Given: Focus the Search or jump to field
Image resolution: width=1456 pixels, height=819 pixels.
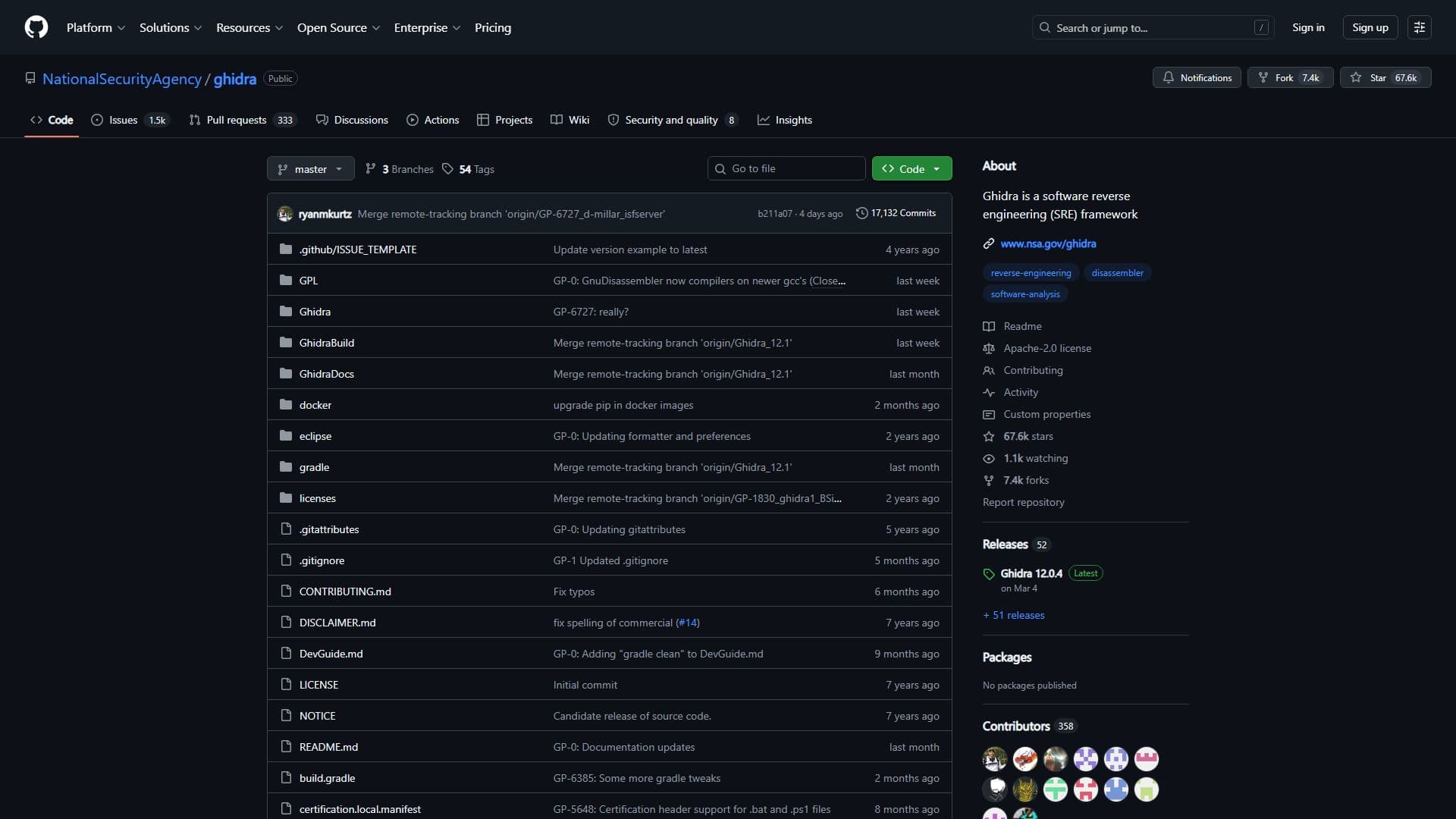Looking at the screenshot, I should 1153,27.
